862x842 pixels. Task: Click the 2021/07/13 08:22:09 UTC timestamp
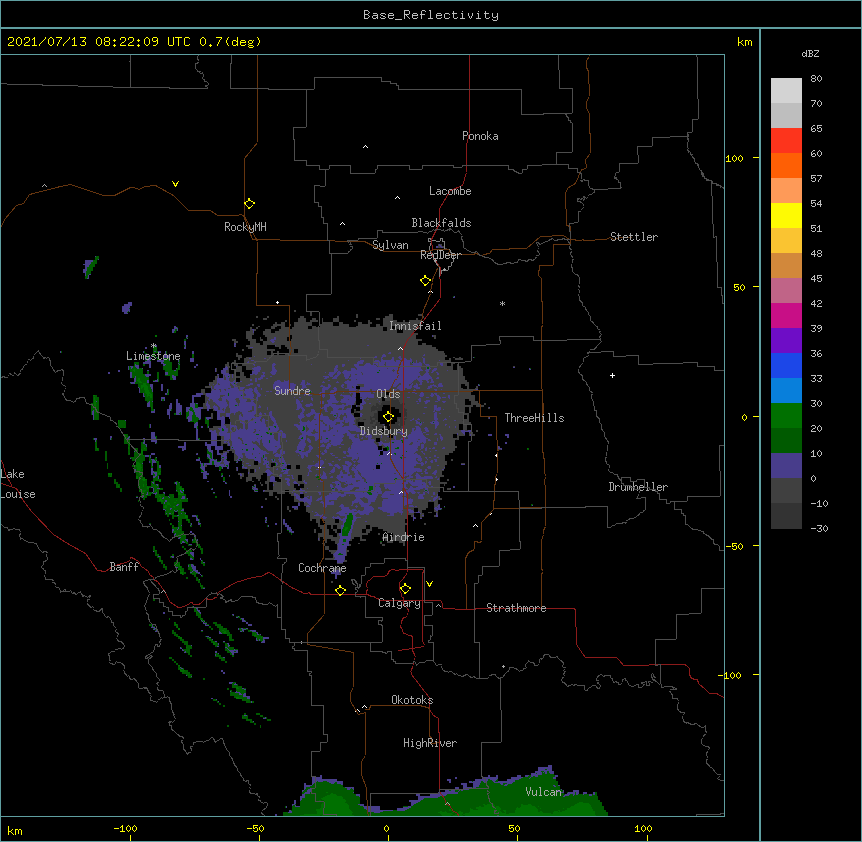(x=99, y=42)
